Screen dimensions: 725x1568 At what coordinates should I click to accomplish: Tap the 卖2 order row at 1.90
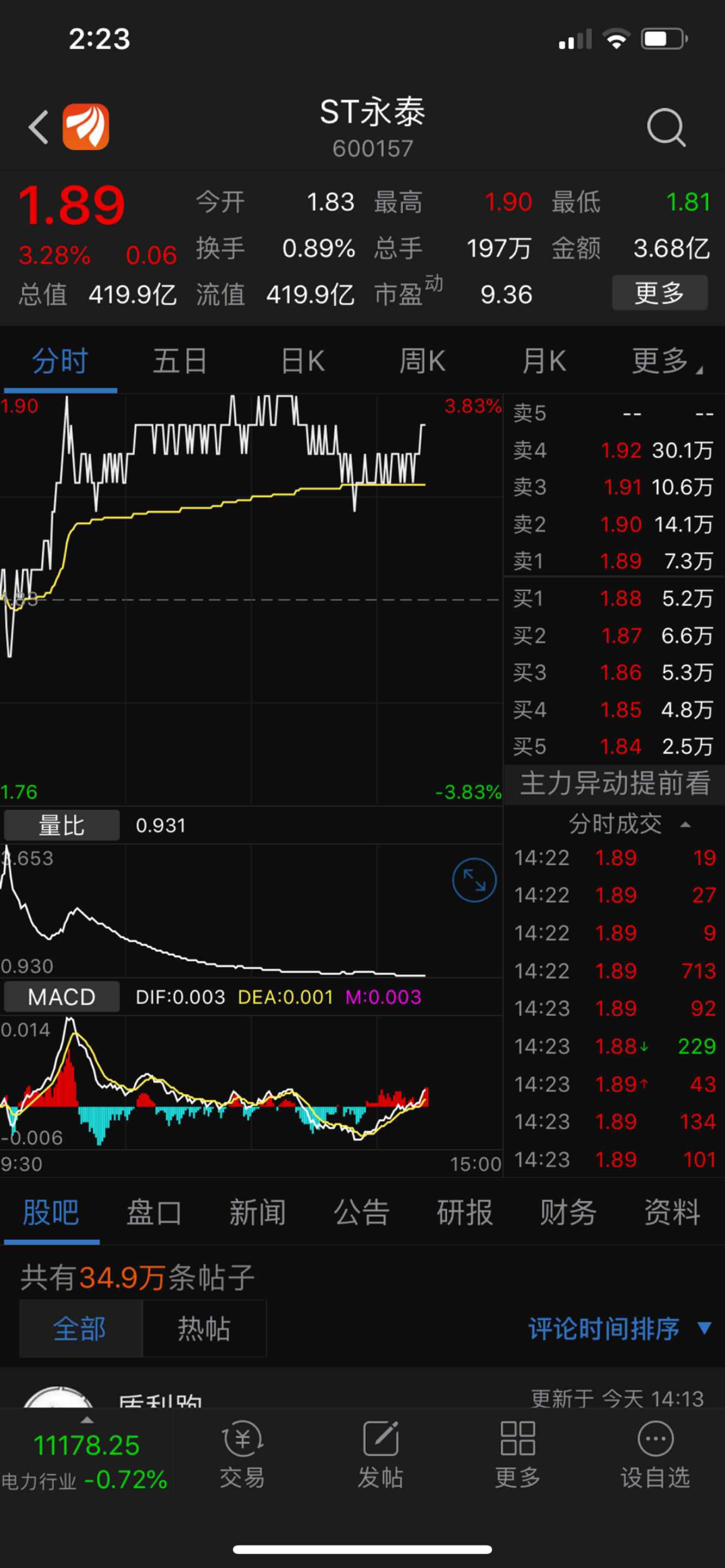coord(613,524)
